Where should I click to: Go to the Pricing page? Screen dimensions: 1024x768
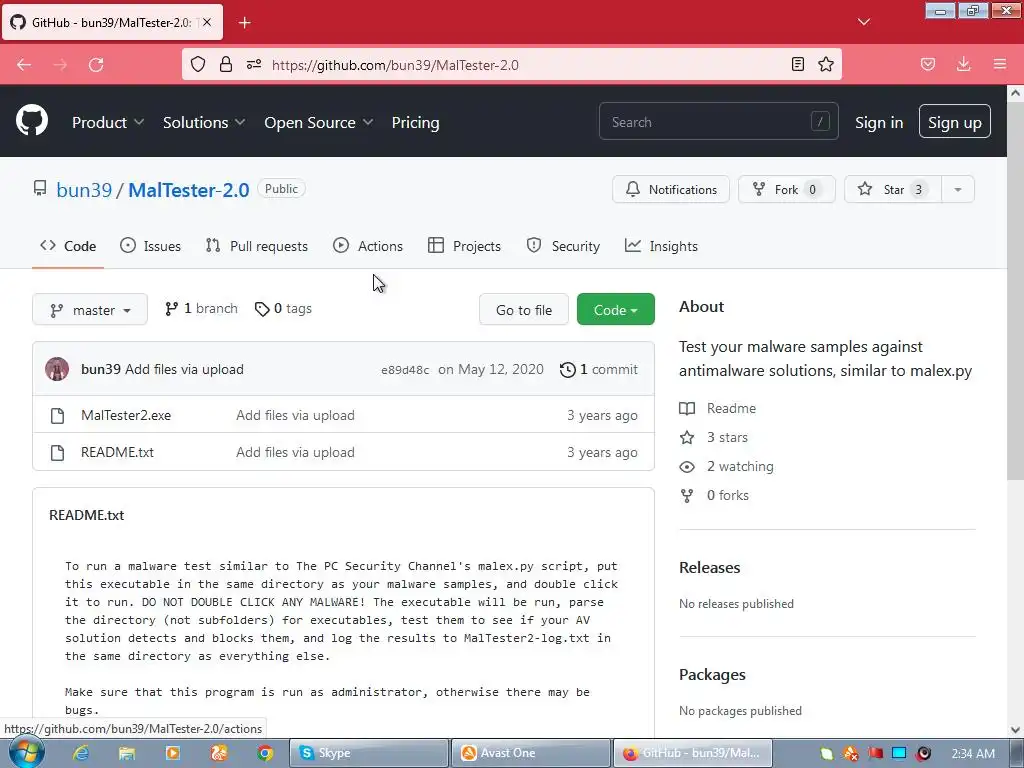coord(415,122)
